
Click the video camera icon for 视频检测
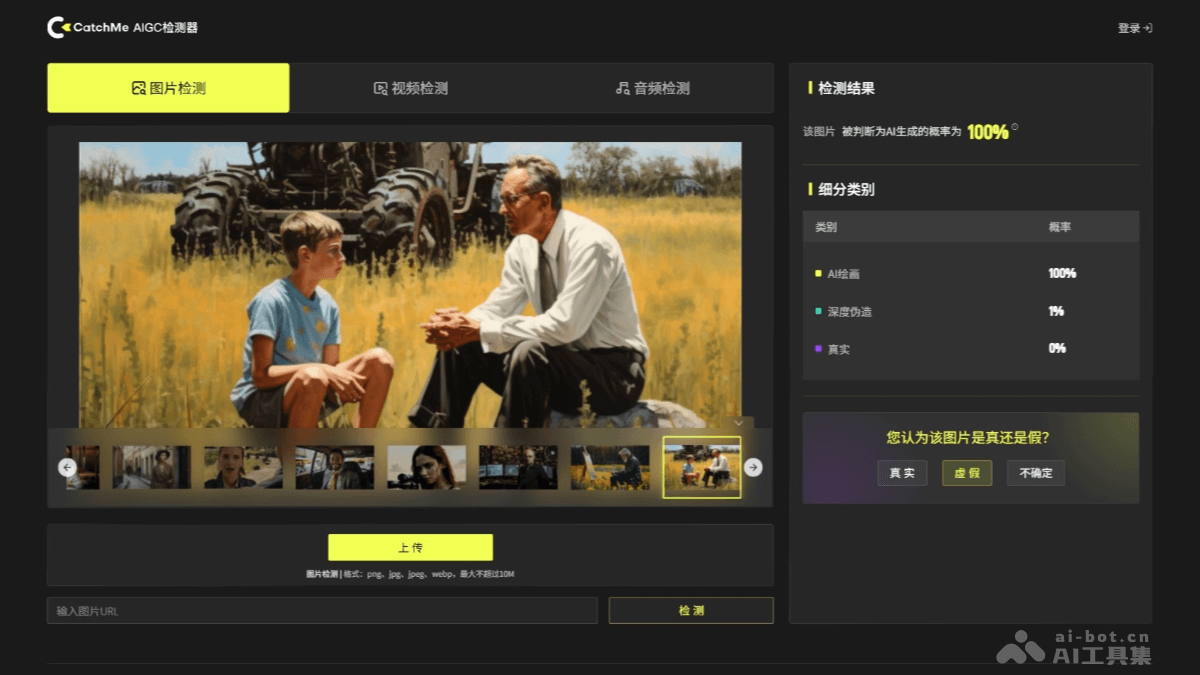pos(378,87)
